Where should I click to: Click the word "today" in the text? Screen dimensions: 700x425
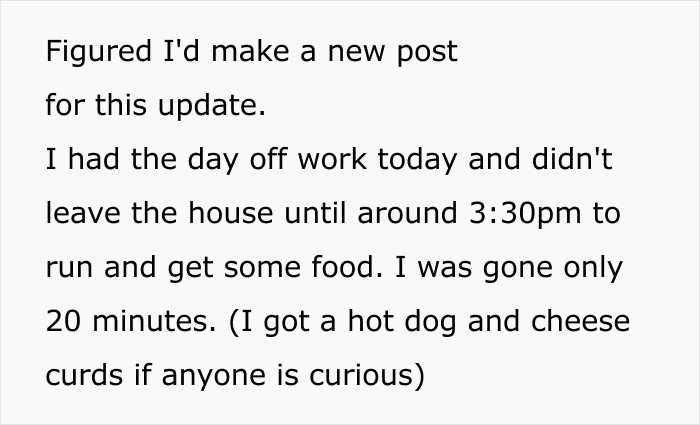point(417,161)
